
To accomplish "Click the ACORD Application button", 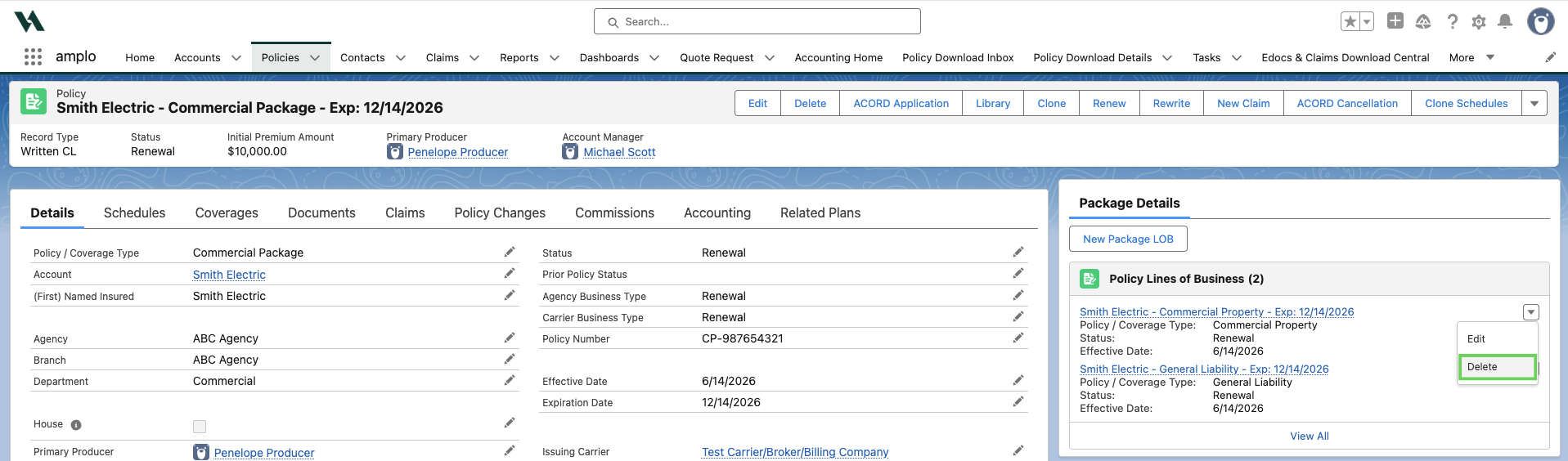I will (x=901, y=103).
